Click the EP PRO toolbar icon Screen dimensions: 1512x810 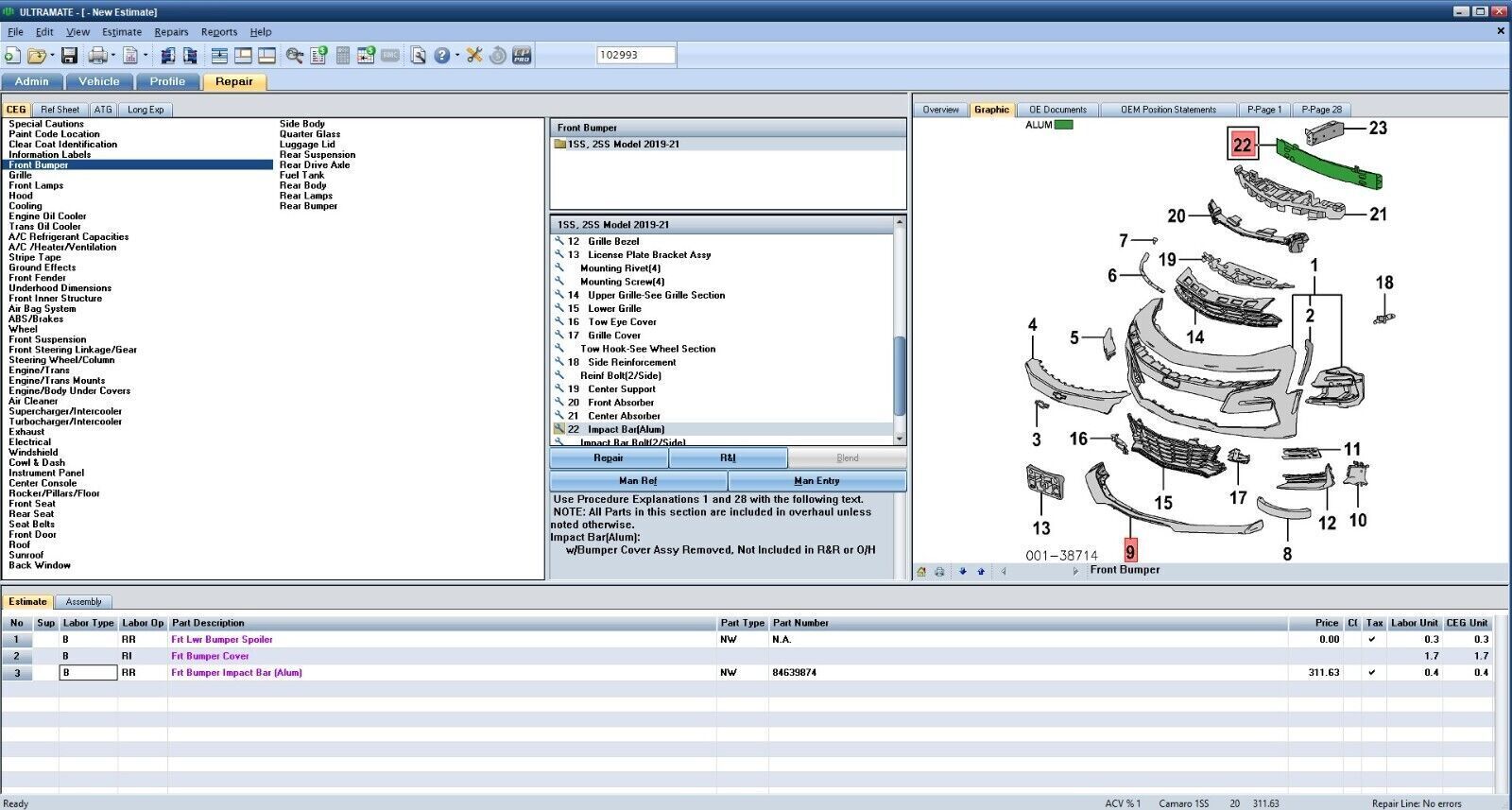[522, 56]
